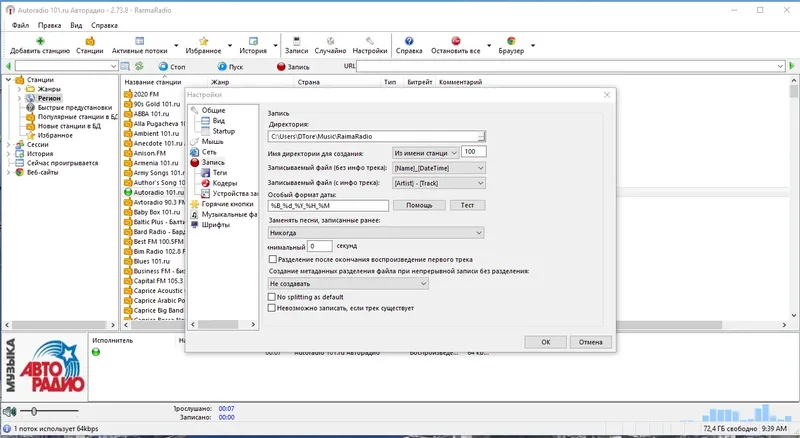Select Кодеры in settings tree
Viewport: 800px width, 438px height.
click(x=224, y=183)
